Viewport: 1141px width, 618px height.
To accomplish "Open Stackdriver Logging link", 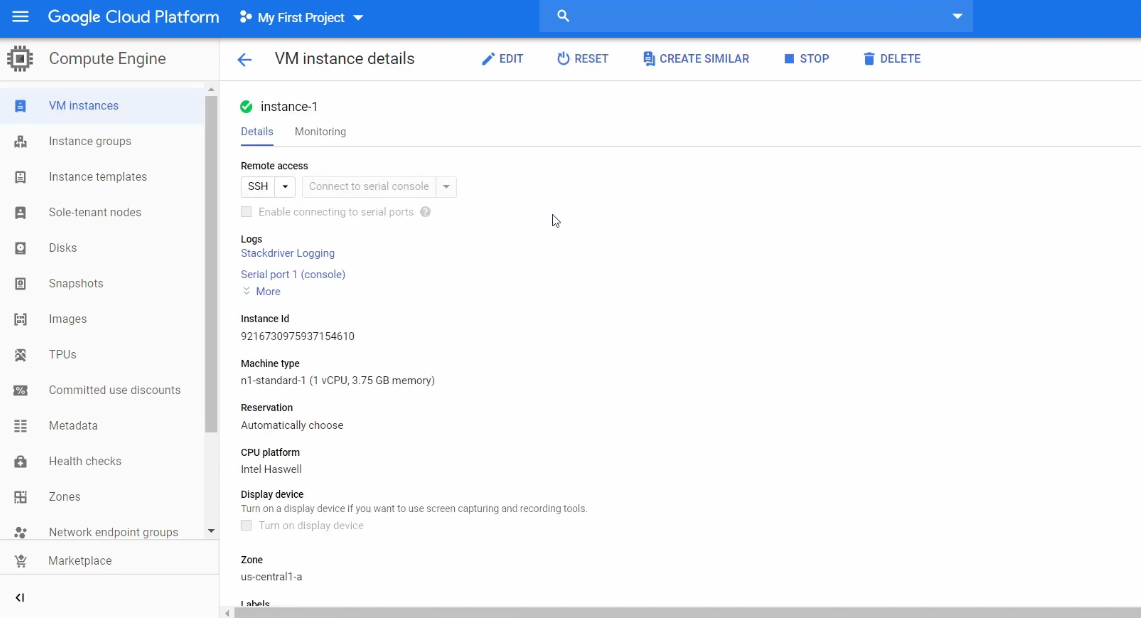I will click(287, 253).
